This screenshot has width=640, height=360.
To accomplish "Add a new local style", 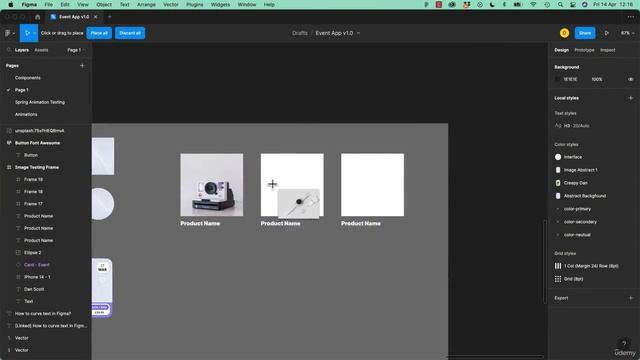I will 631,98.
